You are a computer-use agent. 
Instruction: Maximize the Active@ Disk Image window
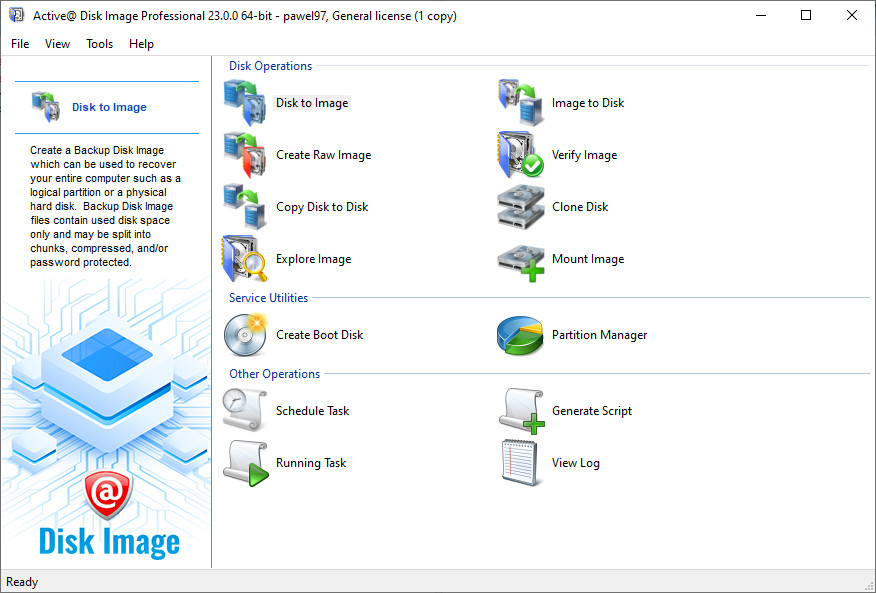coord(806,15)
